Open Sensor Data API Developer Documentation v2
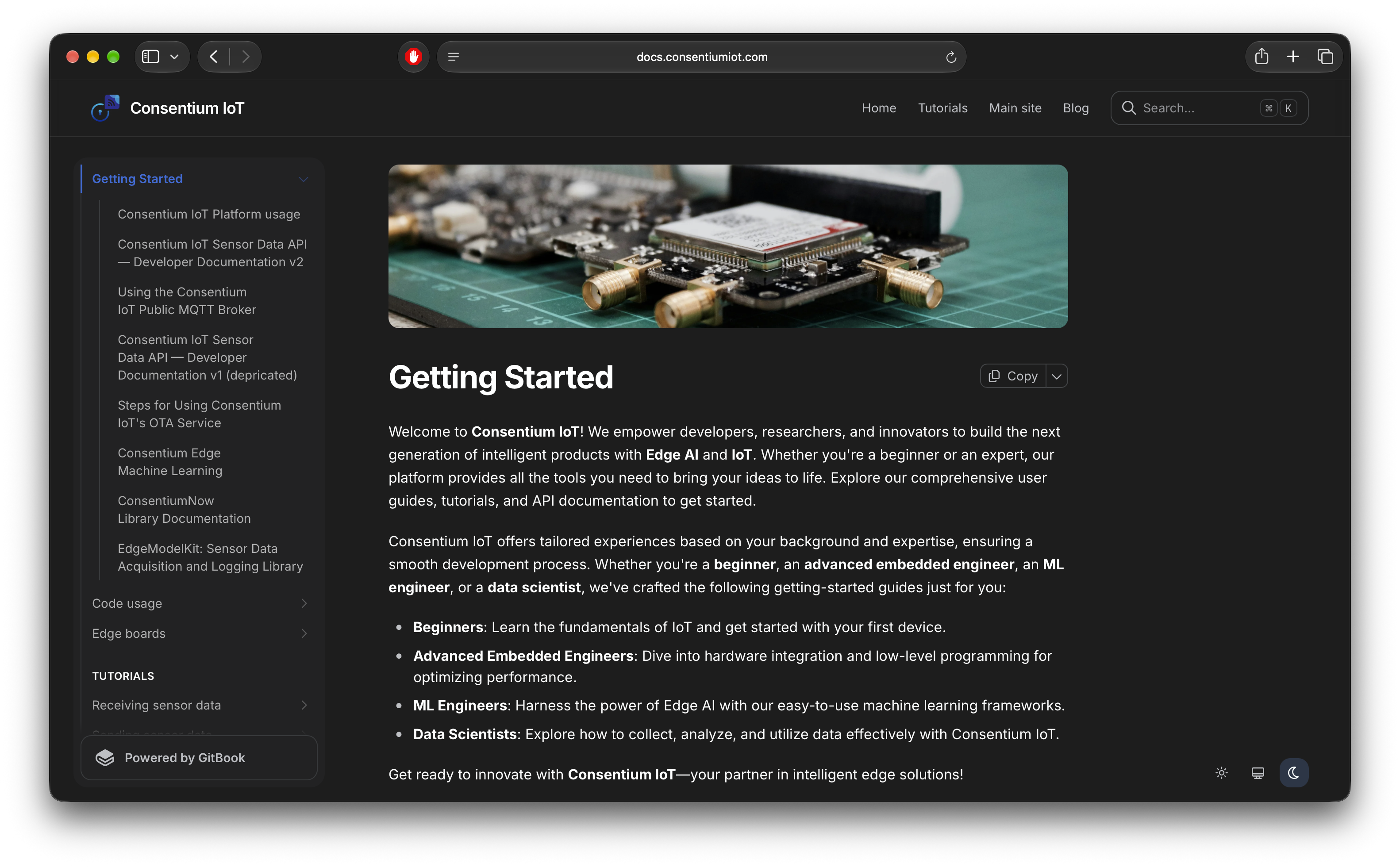The image size is (1400, 867). pyautogui.click(x=212, y=253)
